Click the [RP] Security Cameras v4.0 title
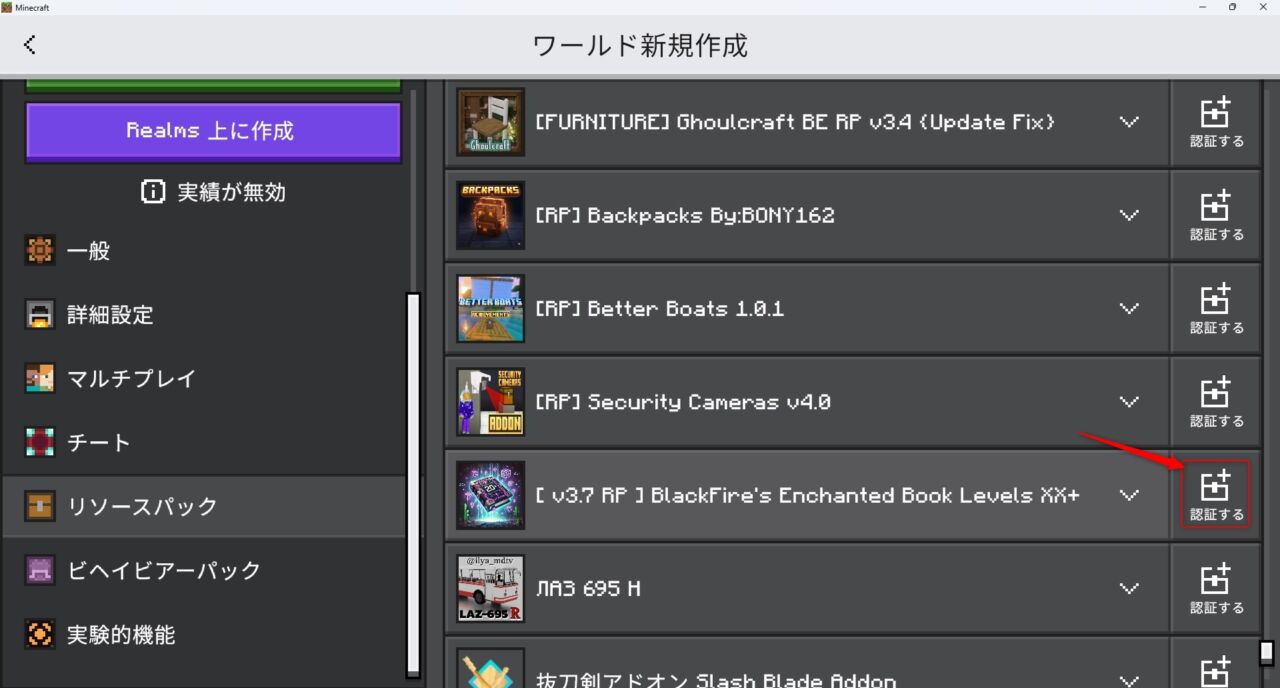The height and width of the screenshot is (688, 1280). (683, 402)
